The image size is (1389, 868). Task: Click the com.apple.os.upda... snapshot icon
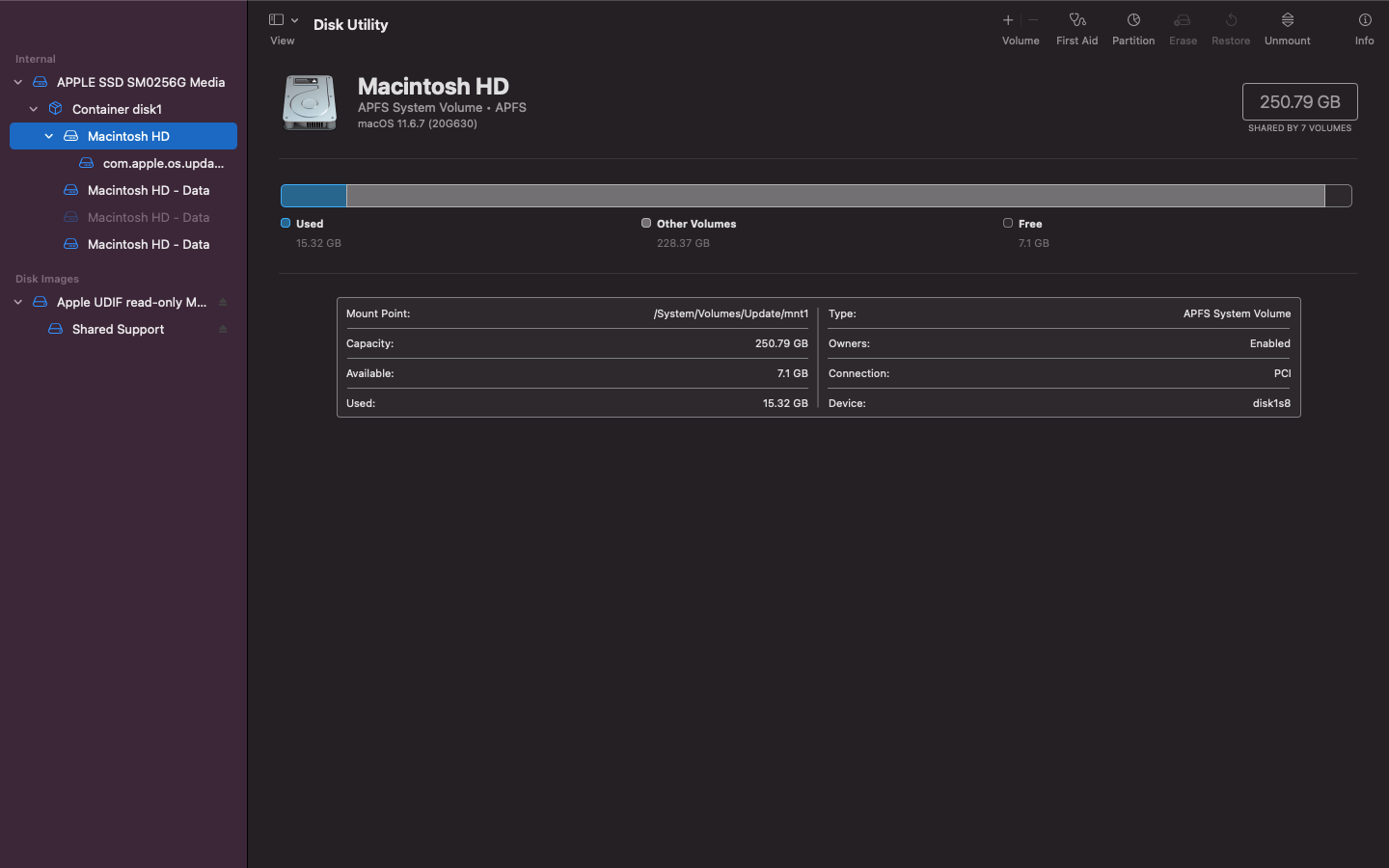(x=87, y=163)
